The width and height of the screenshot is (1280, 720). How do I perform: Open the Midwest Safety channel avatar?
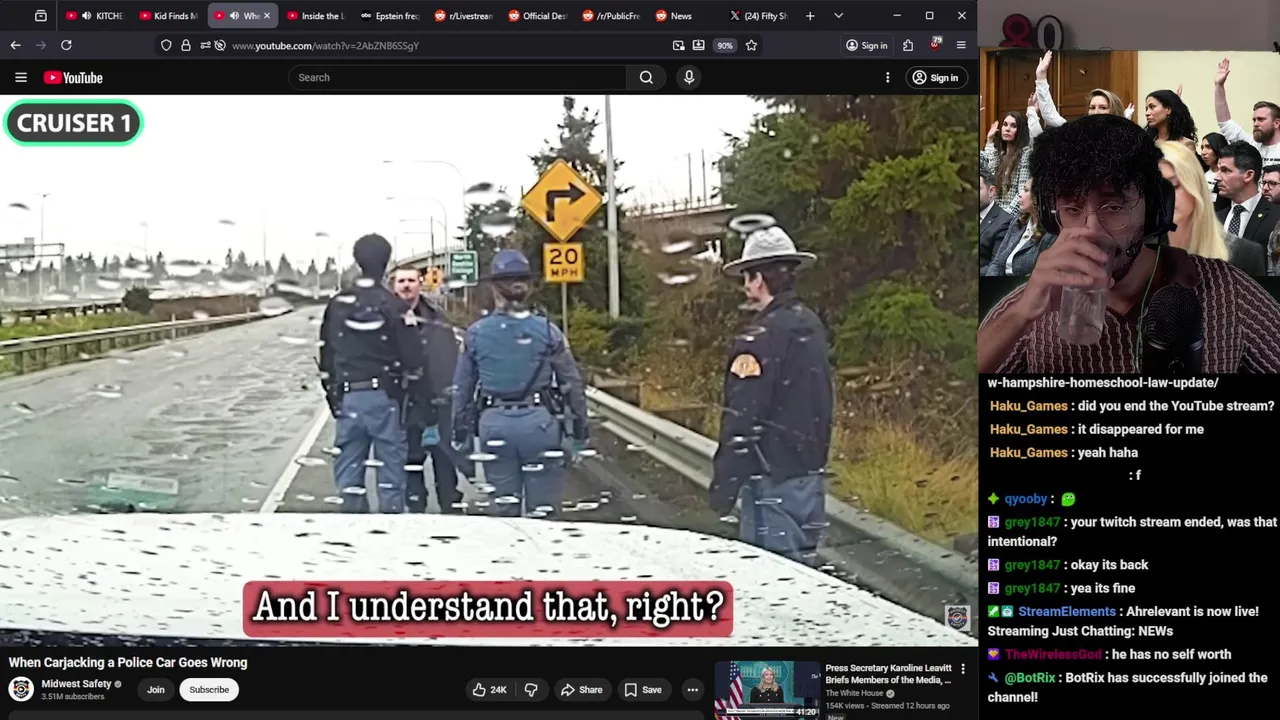coord(21,689)
